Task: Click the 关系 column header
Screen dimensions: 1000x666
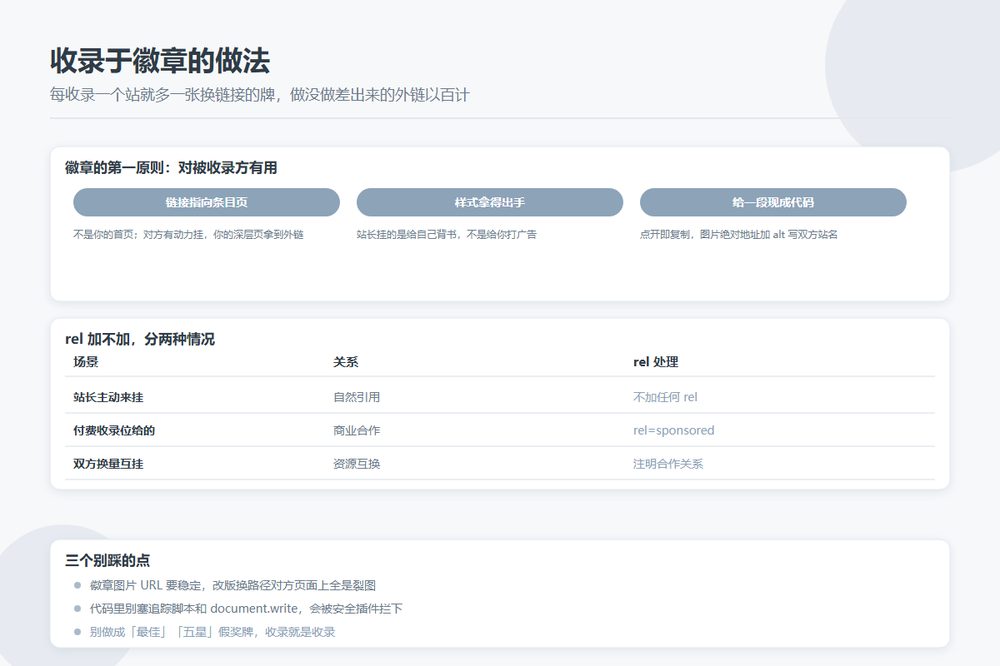Action: pyautogui.click(x=346, y=362)
